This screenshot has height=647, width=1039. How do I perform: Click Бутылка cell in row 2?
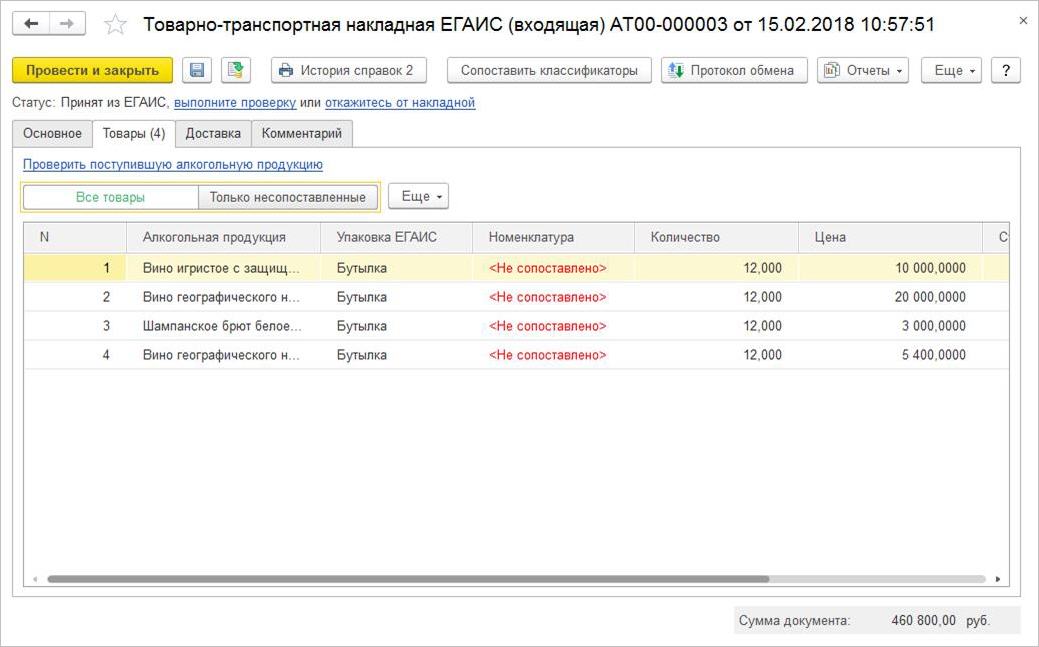396,297
